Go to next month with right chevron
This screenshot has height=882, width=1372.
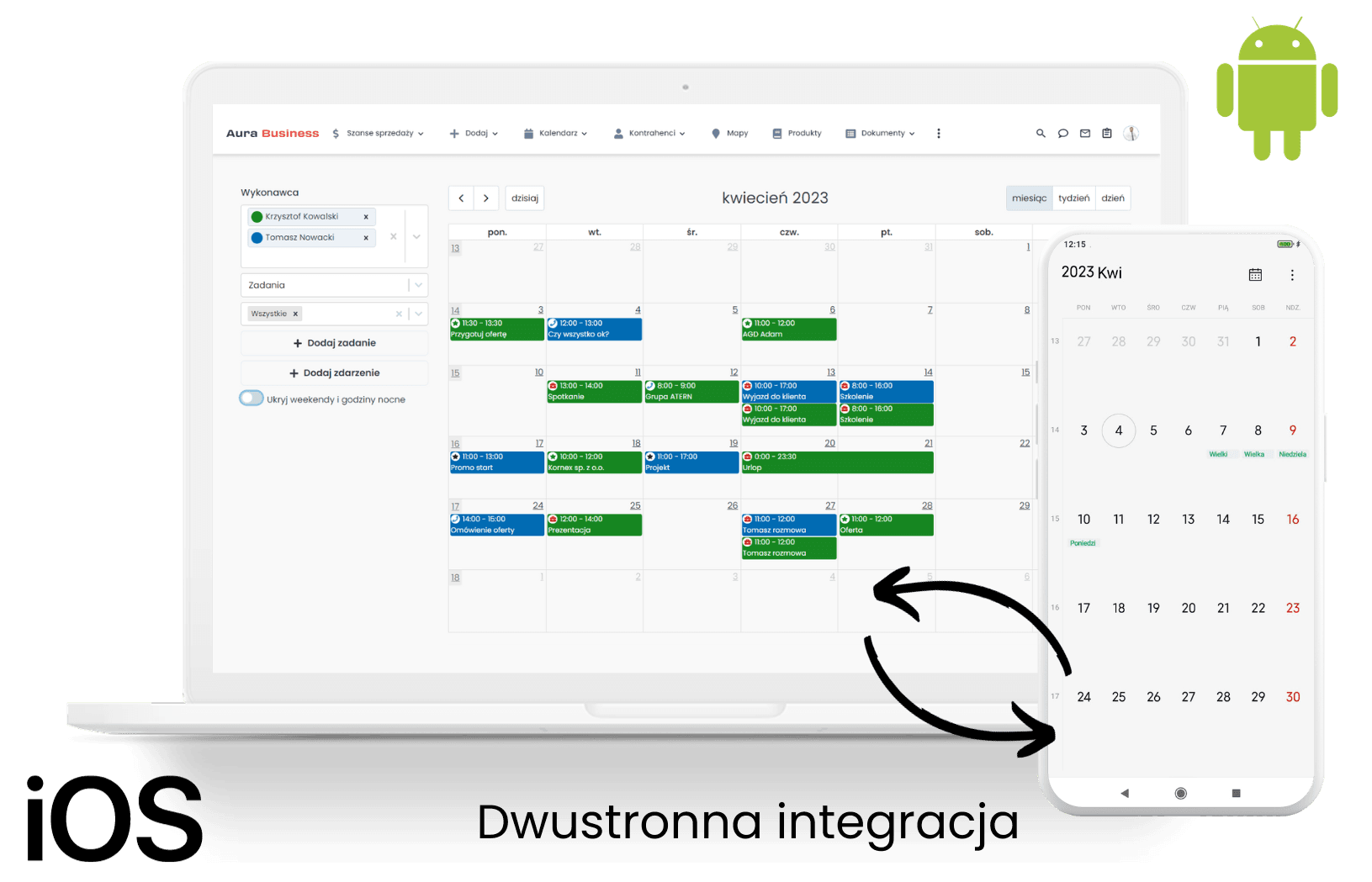(x=486, y=198)
